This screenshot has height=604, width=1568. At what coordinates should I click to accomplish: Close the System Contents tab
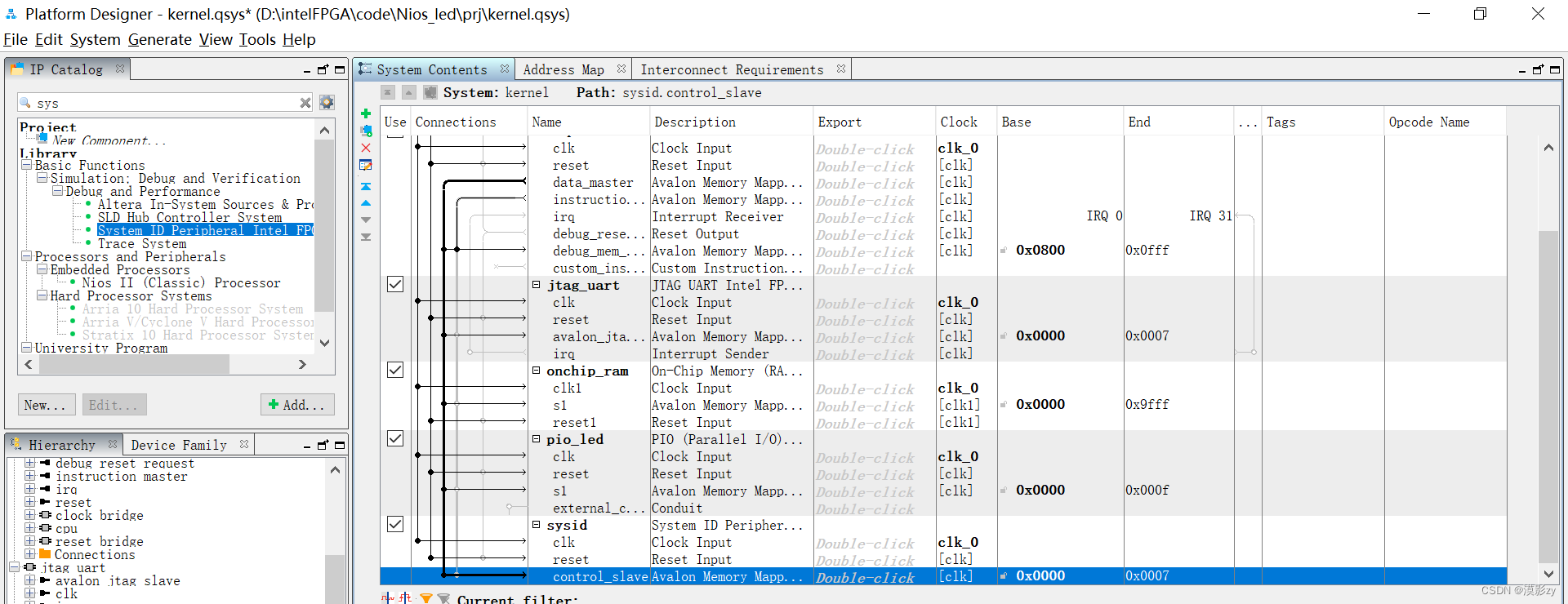[505, 69]
